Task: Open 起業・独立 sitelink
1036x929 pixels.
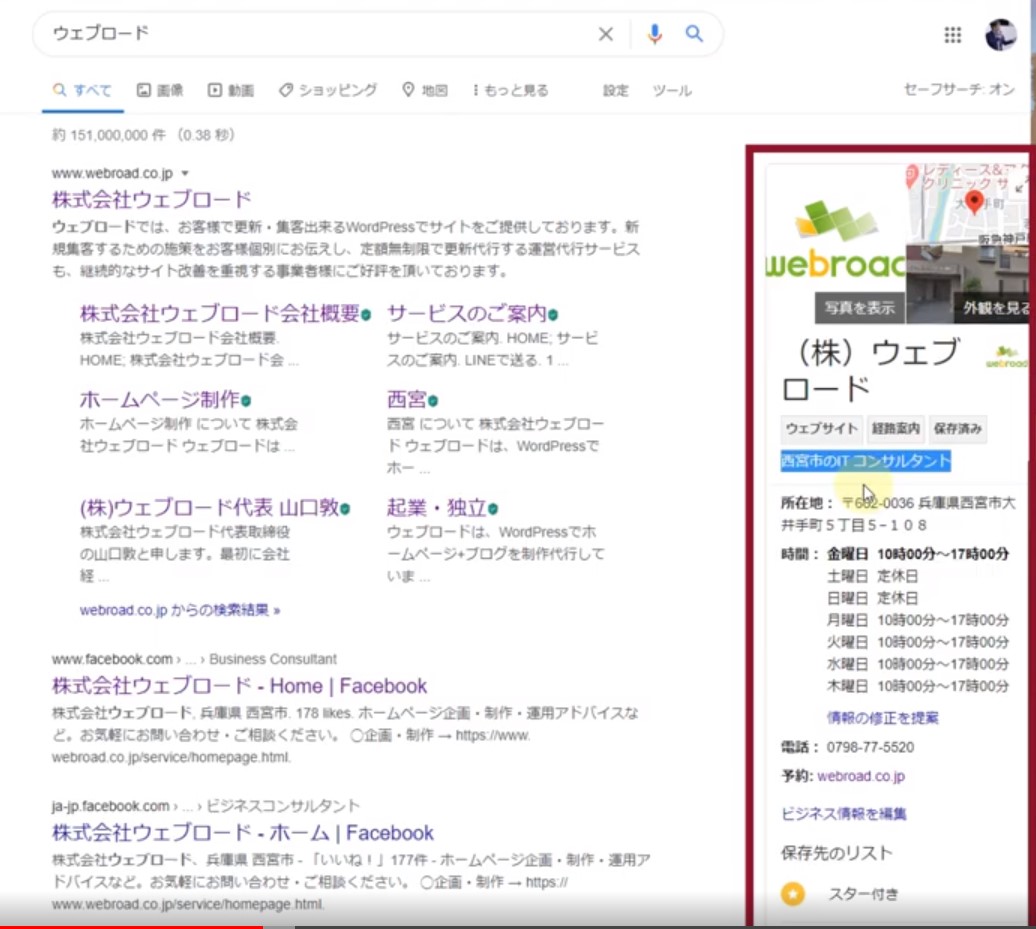Action: tap(437, 507)
